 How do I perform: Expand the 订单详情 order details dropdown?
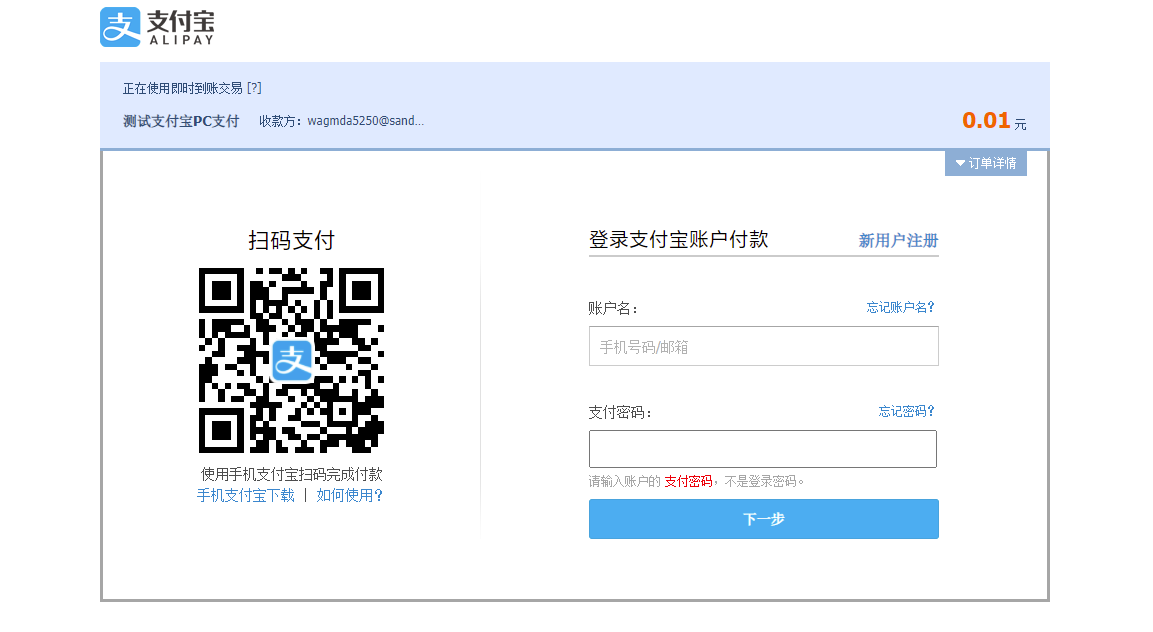click(985, 163)
